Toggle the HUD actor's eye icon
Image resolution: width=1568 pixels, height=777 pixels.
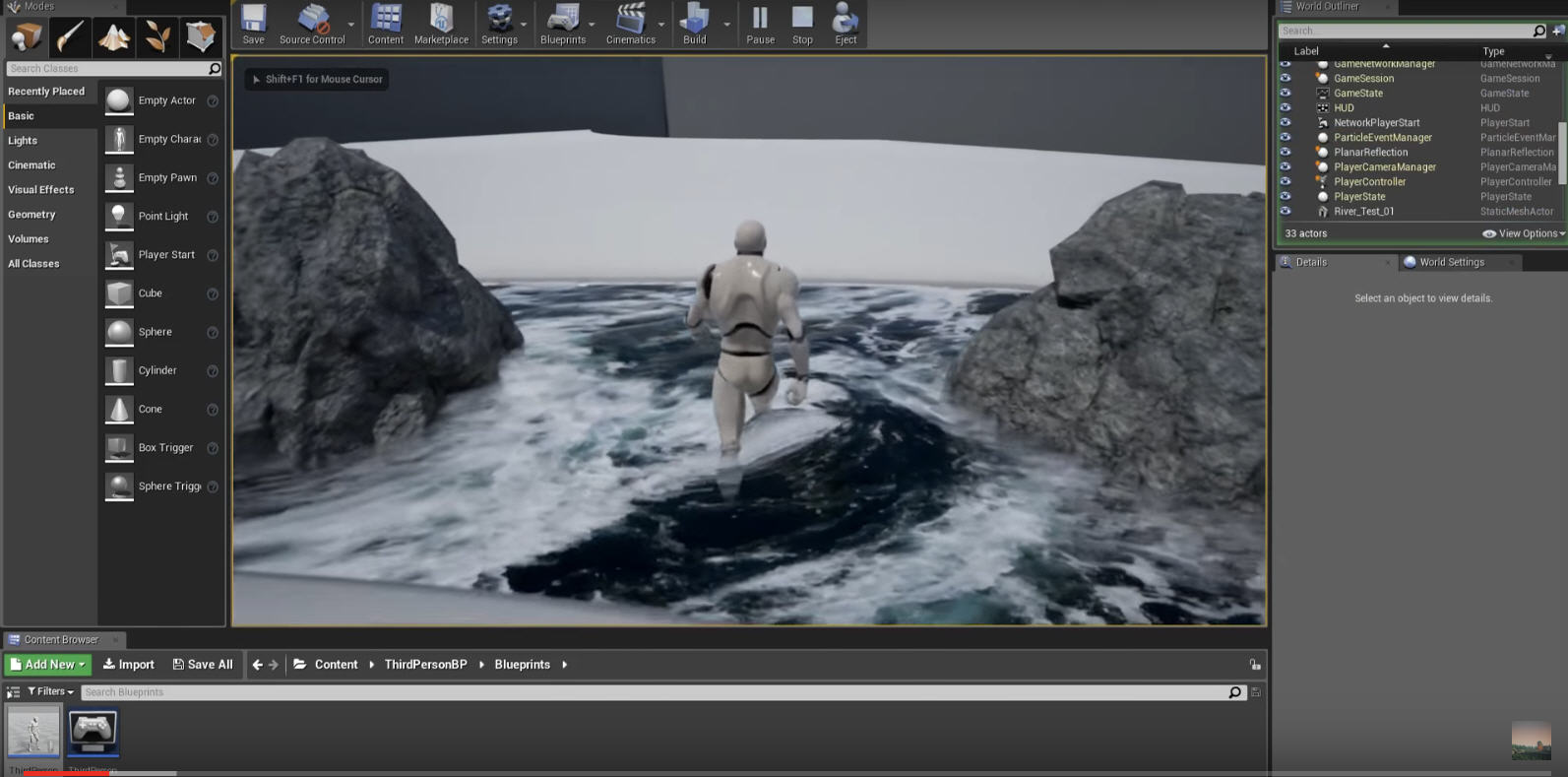[1285, 107]
